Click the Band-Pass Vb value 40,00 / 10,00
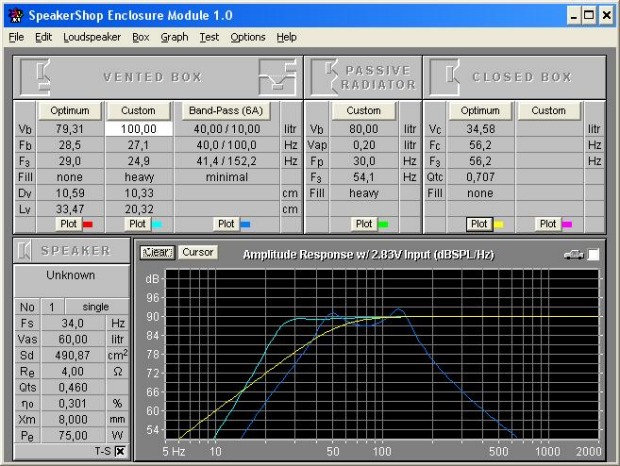This screenshot has height=466, width=620. [227, 129]
